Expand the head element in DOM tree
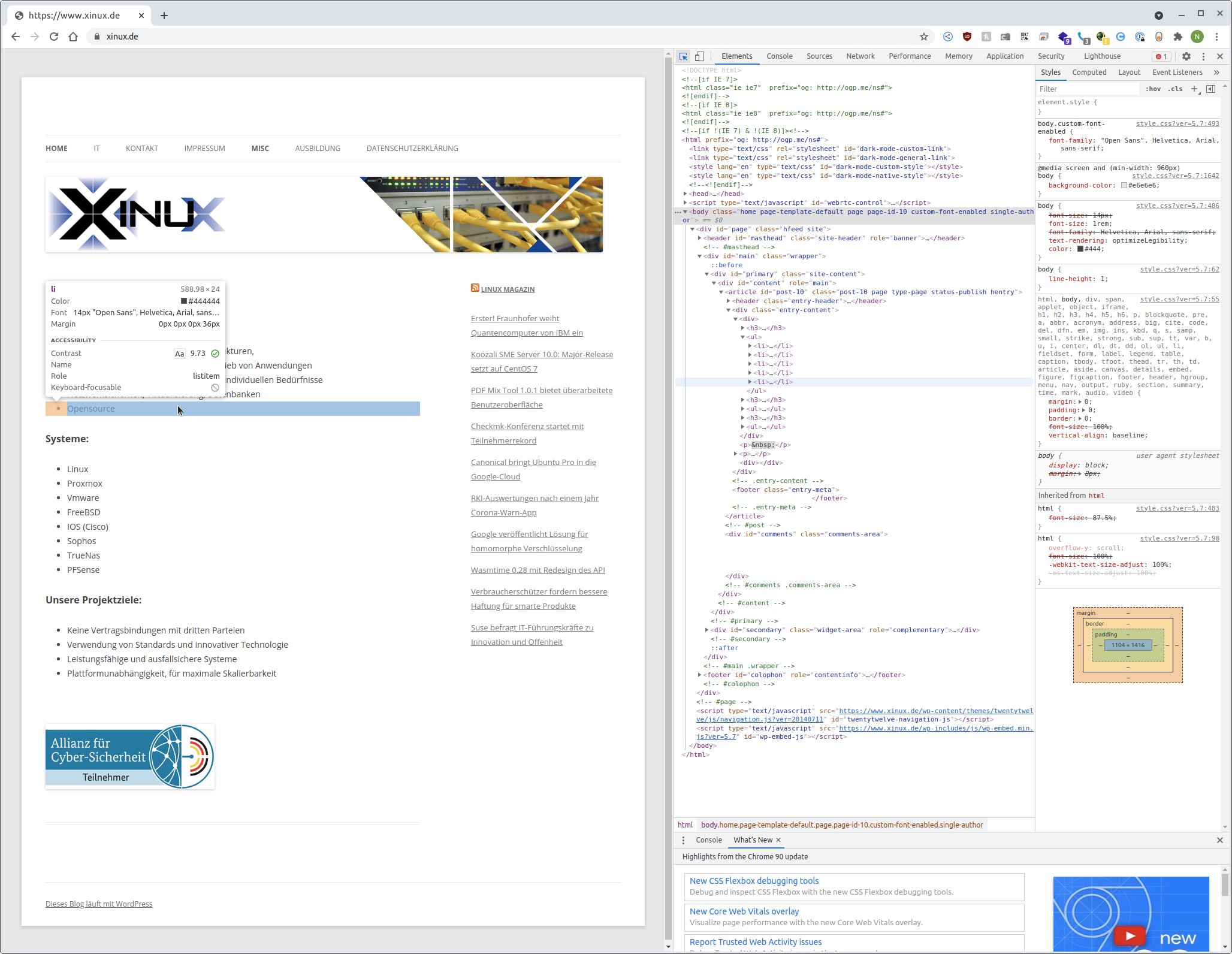 tap(686, 194)
